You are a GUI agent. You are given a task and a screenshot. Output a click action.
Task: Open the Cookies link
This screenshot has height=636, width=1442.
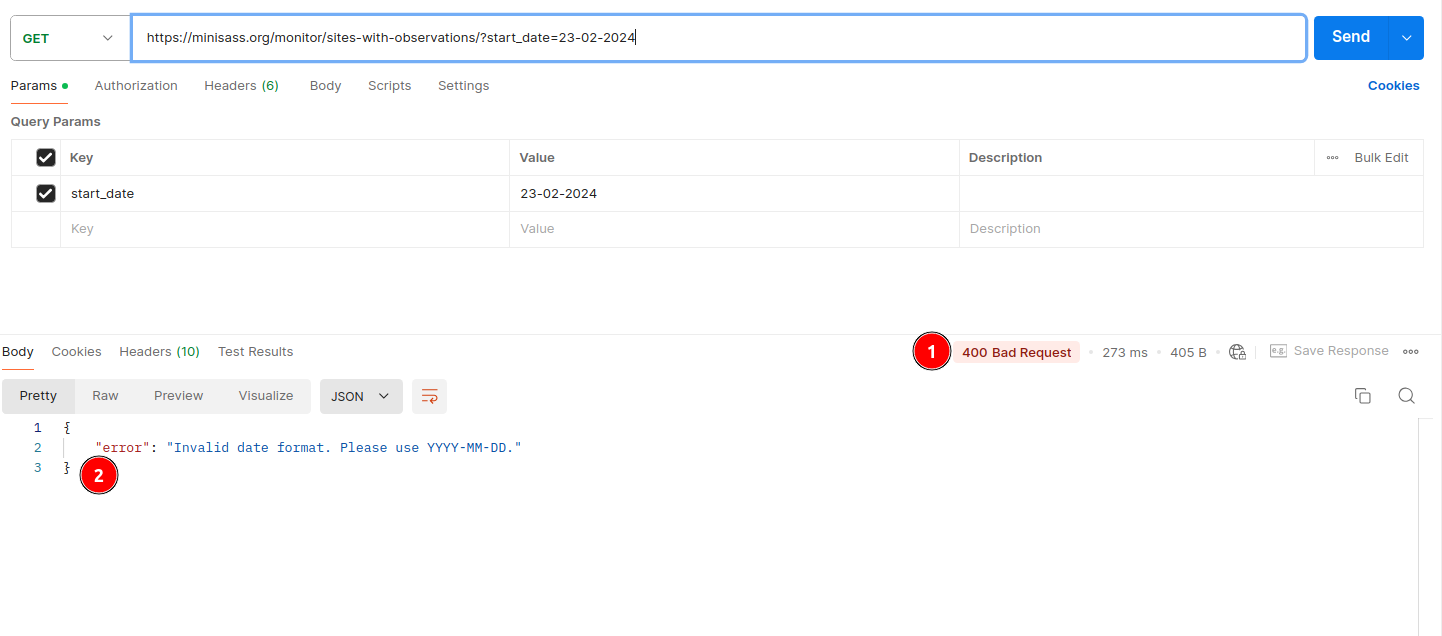click(1393, 86)
